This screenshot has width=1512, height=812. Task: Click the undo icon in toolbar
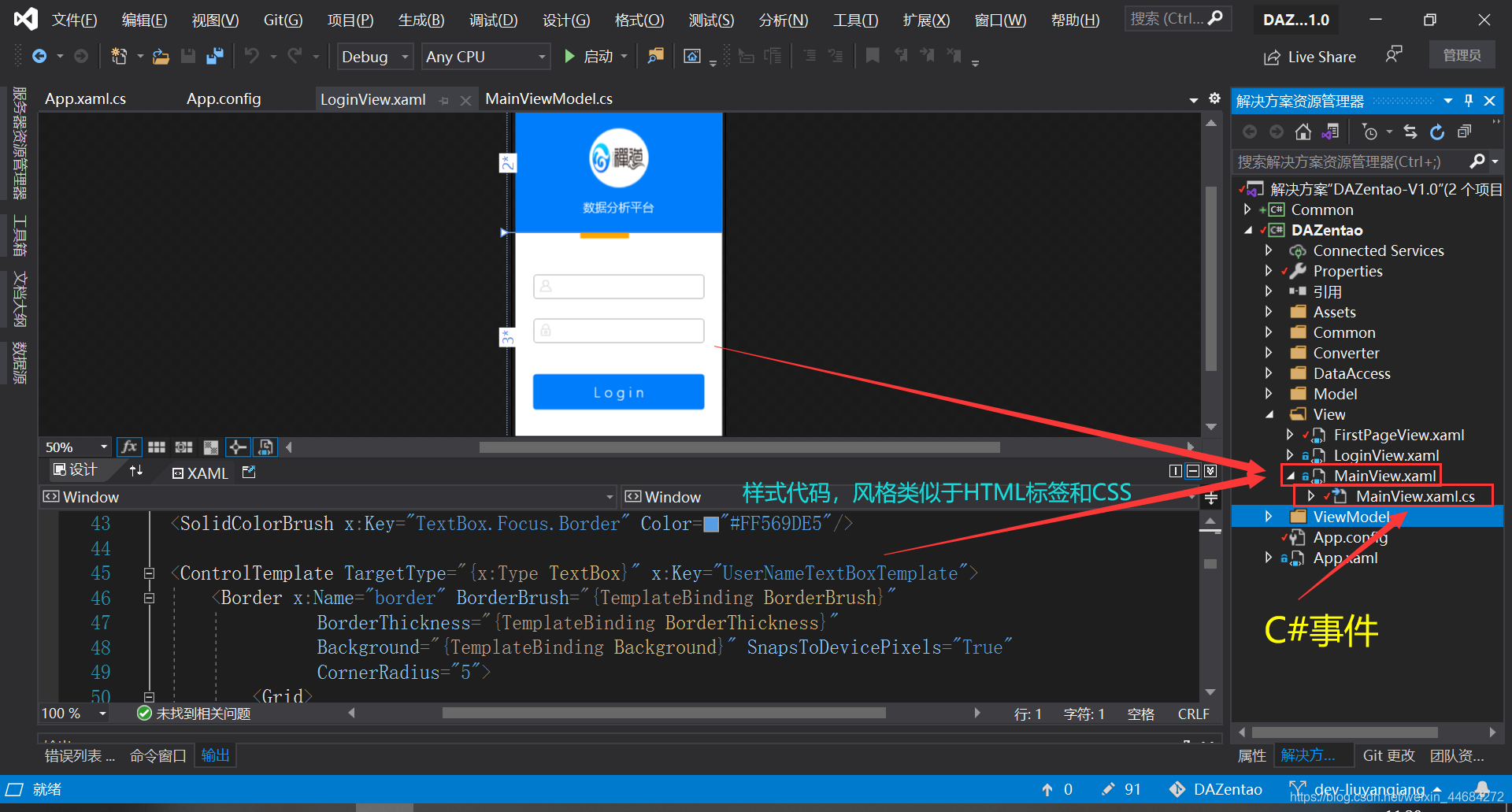pos(251,56)
